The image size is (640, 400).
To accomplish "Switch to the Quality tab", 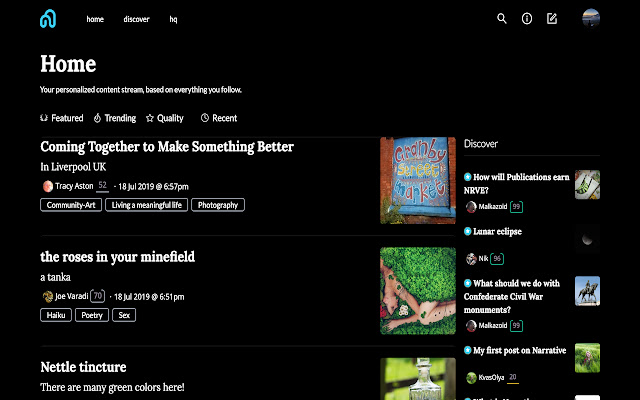I will (165, 118).
